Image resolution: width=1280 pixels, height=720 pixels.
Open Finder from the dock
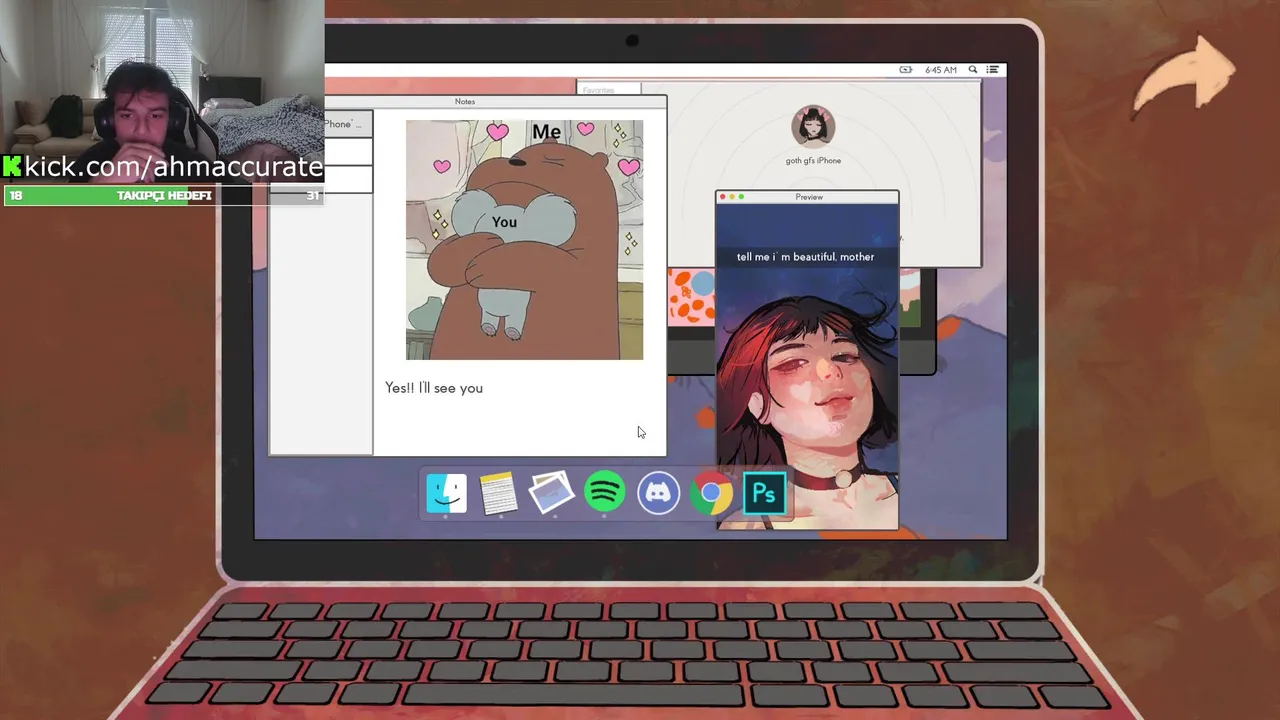446,493
